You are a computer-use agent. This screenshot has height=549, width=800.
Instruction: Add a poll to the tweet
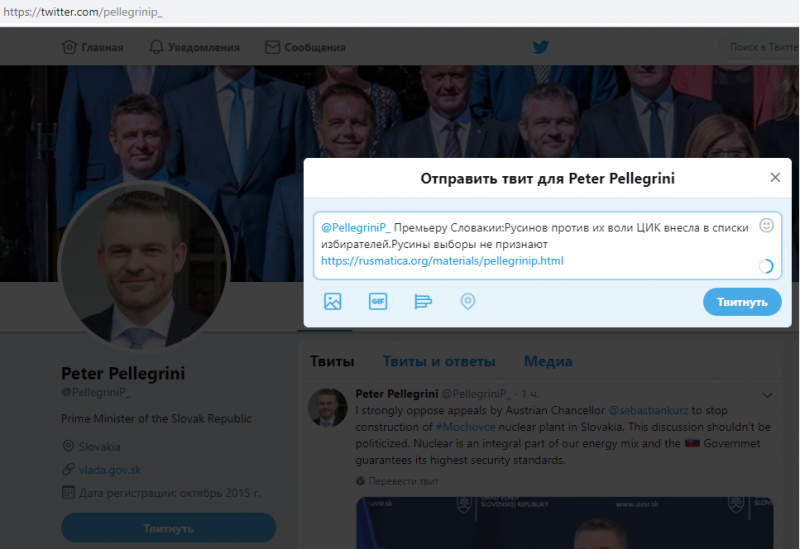click(x=423, y=302)
